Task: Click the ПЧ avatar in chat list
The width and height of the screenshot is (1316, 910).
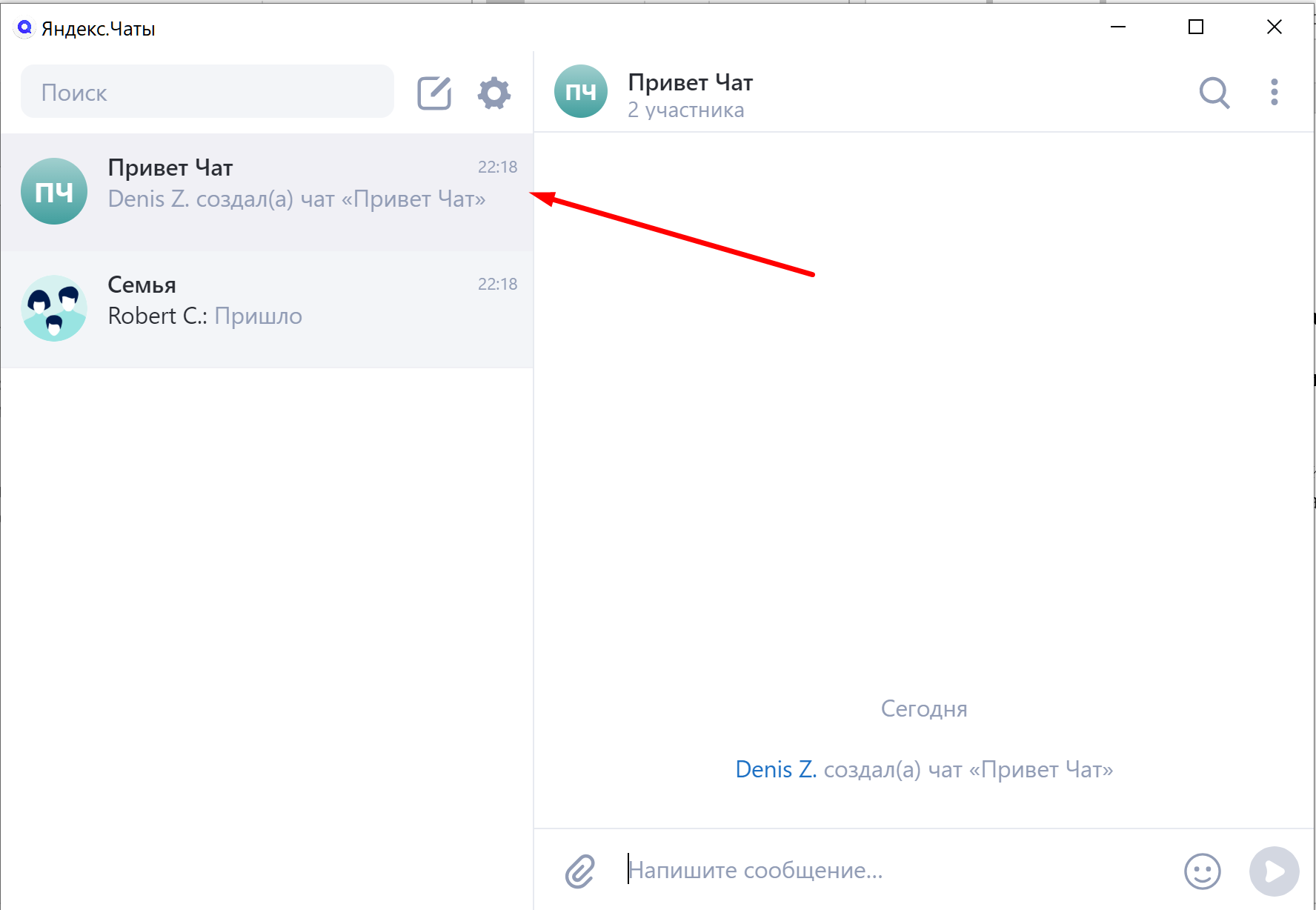Action: tap(54, 191)
